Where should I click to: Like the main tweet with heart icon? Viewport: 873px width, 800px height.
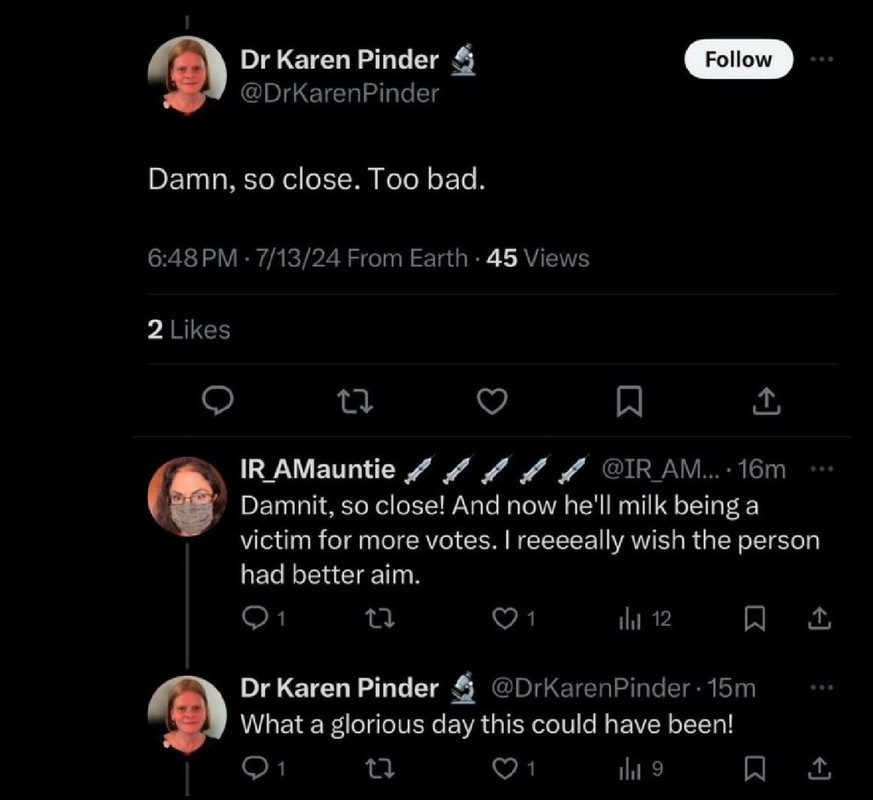point(493,401)
